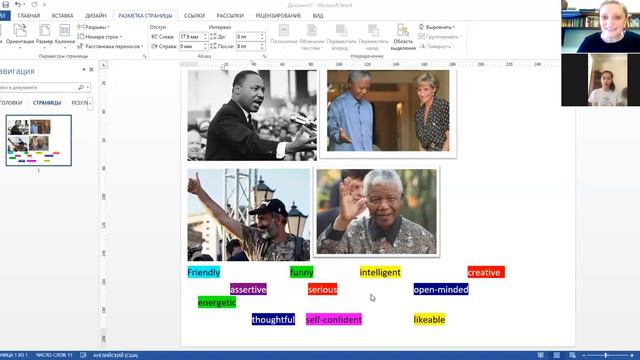The width and height of the screenshot is (640, 360).
Task: Open the Номера строк dropdown
Action: click(100, 37)
